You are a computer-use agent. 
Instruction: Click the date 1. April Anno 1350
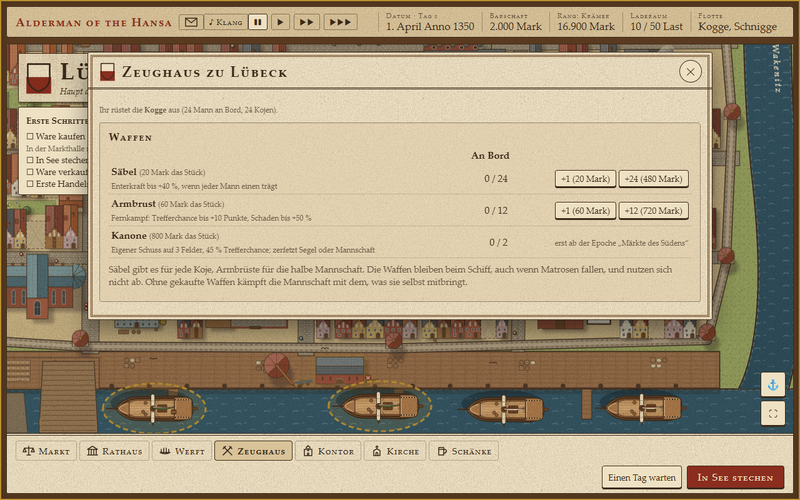tap(430, 27)
